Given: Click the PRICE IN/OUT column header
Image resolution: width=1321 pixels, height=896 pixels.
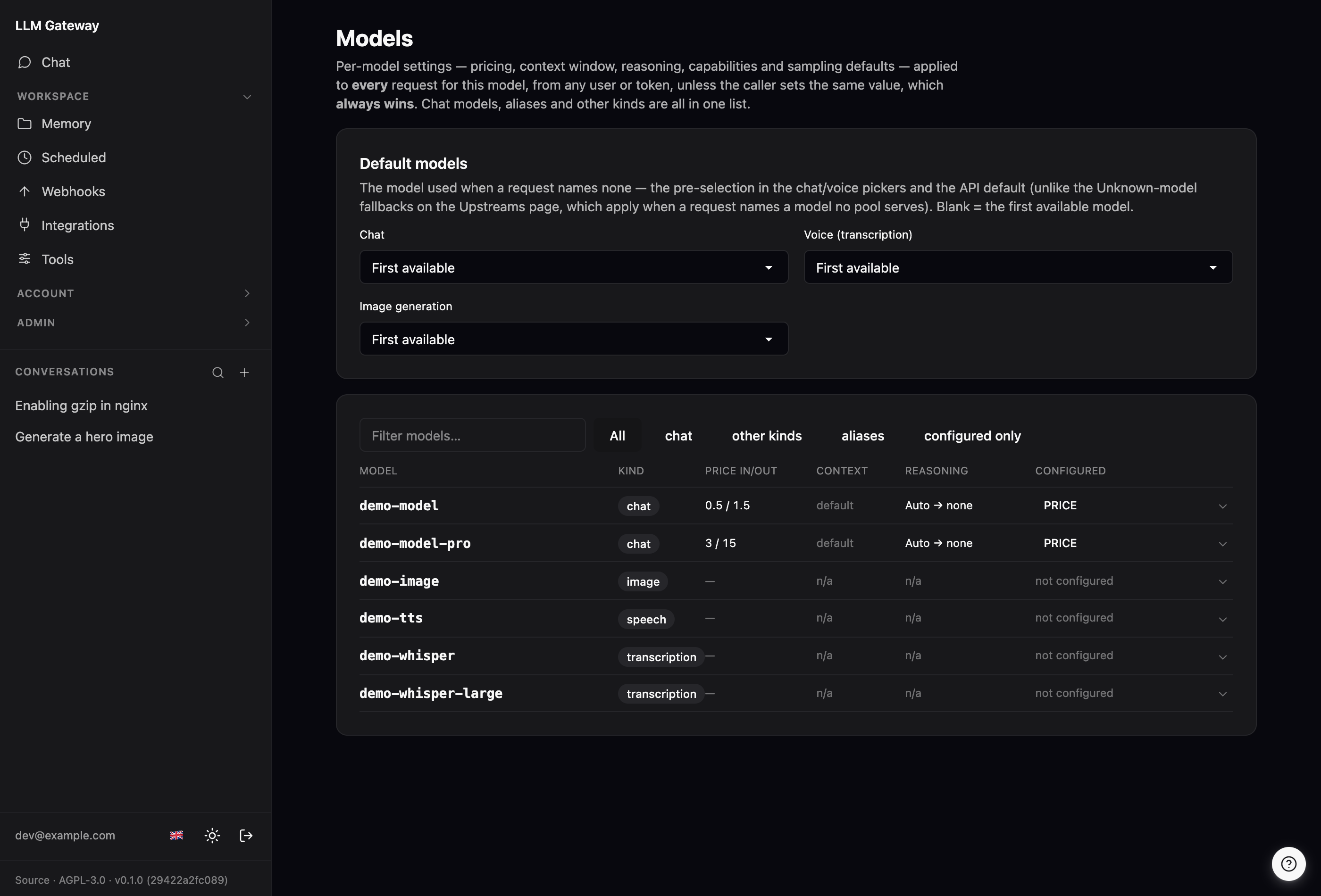Looking at the screenshot, I should pyautogui.click(x=741, y=471).
